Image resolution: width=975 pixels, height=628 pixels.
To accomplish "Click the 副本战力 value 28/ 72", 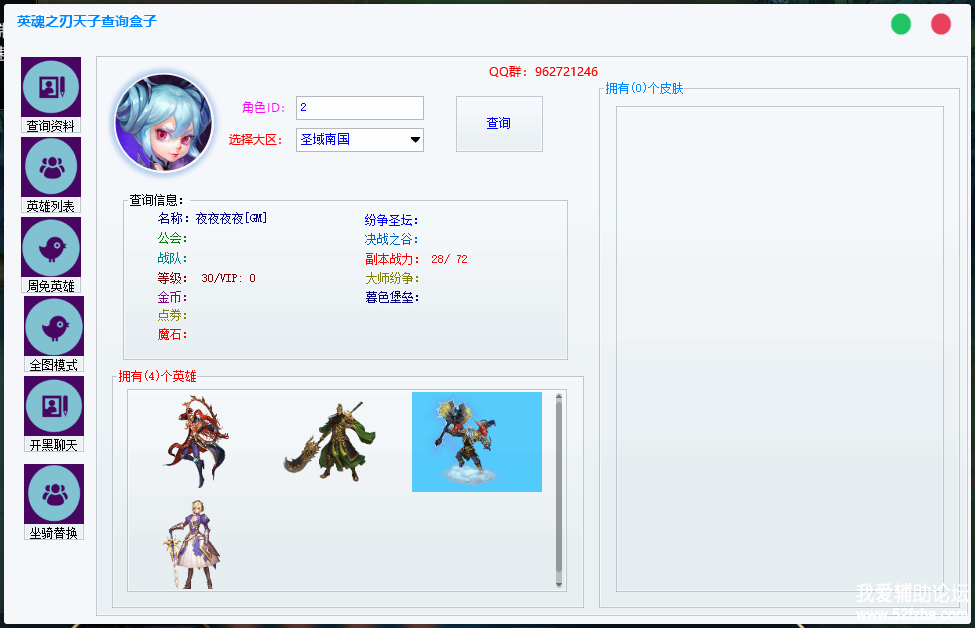I will [x=449, y=259].
